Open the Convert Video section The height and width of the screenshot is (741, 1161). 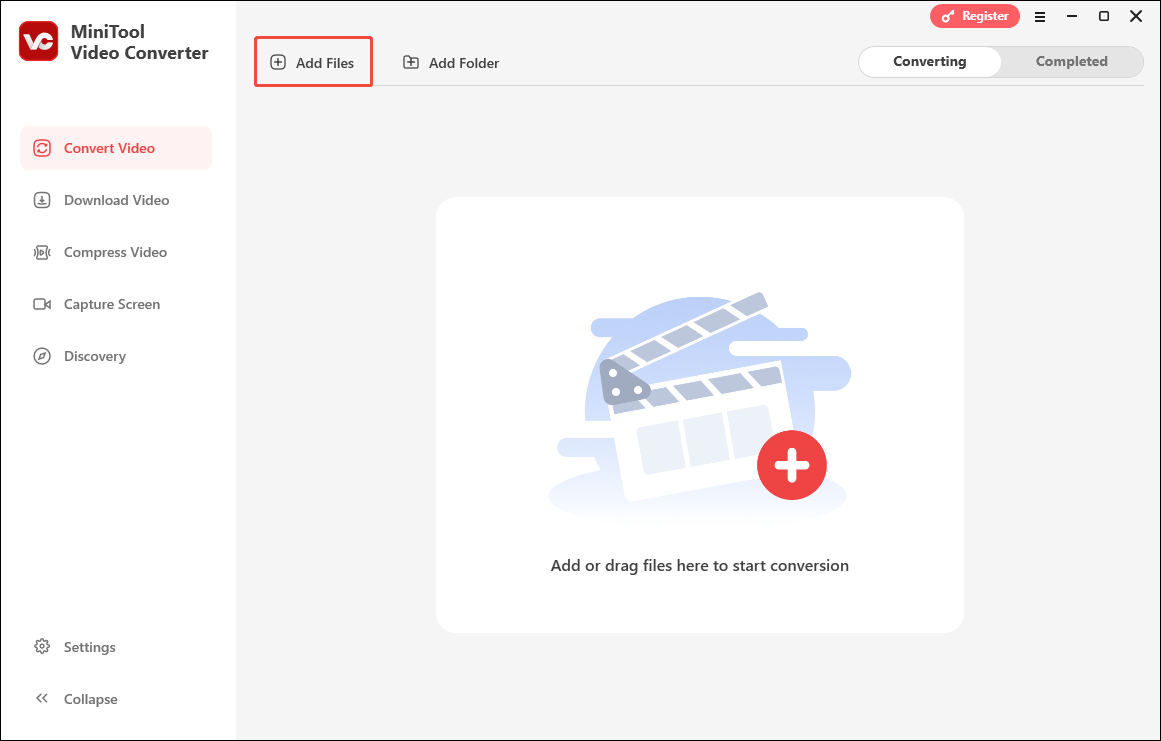[x=116, y=148]
